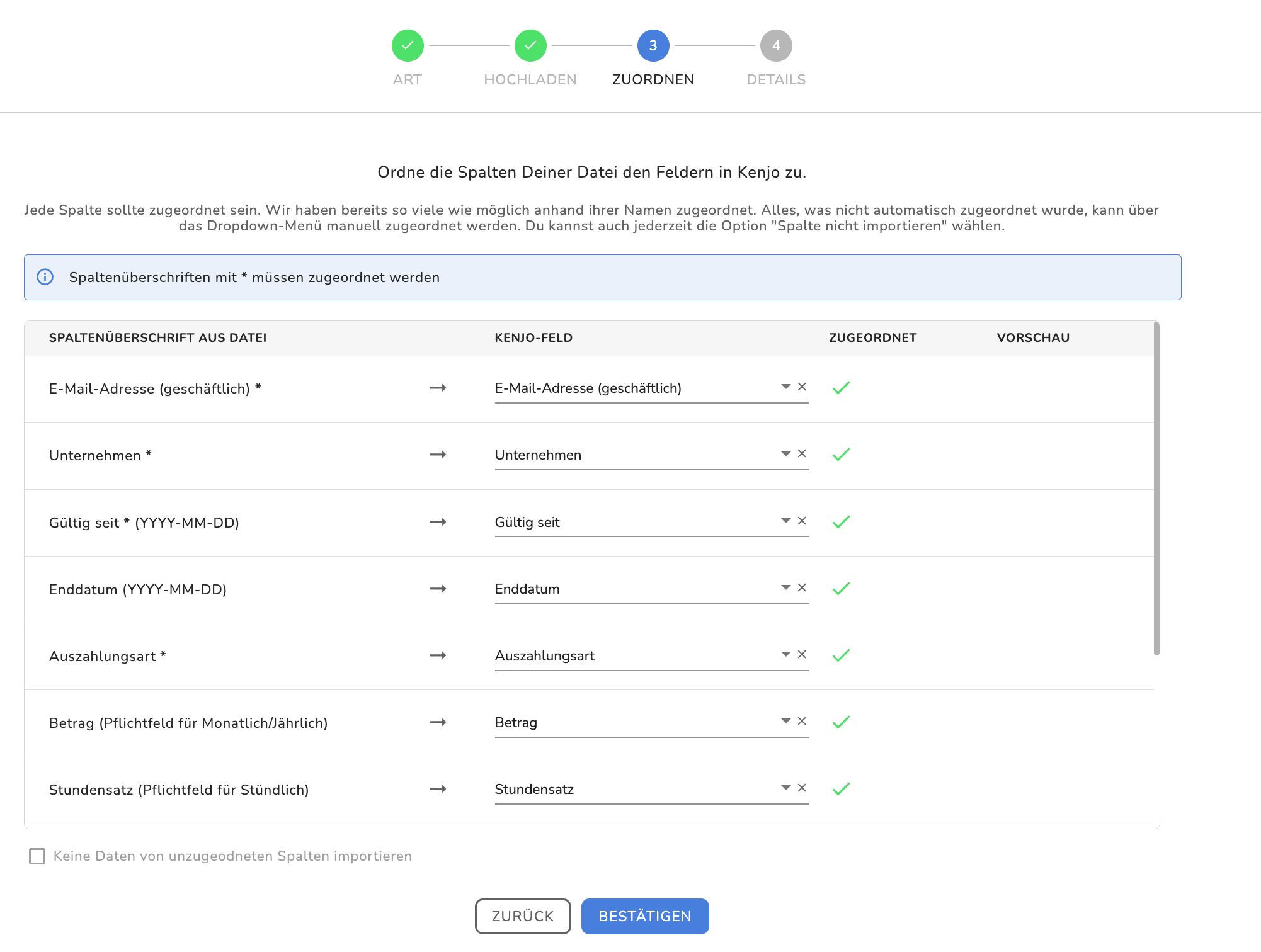Image resolution: width=1261 pixels, height=952 pixels.
Task: Clear the E-Mail-Adresse (geschäftlich) mapping with X
Action: [802, 387]
